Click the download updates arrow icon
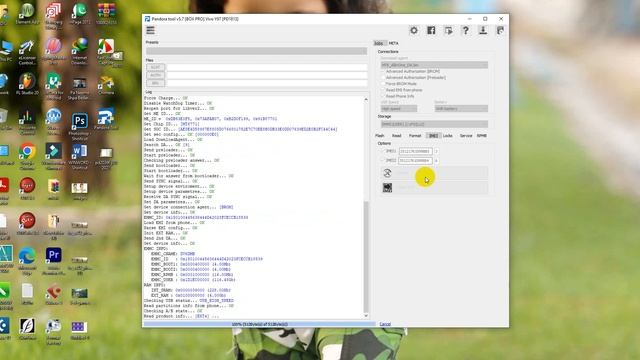Image resolution: width=640 pixels, height=360 pixels. pyautogui.click(x=483, y=30)
